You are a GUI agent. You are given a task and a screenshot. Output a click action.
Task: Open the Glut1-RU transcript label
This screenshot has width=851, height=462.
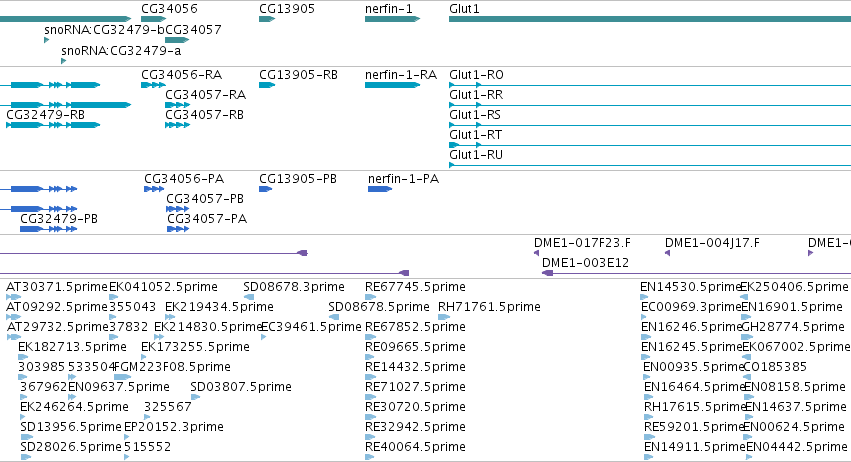click(x=476, y=155)
